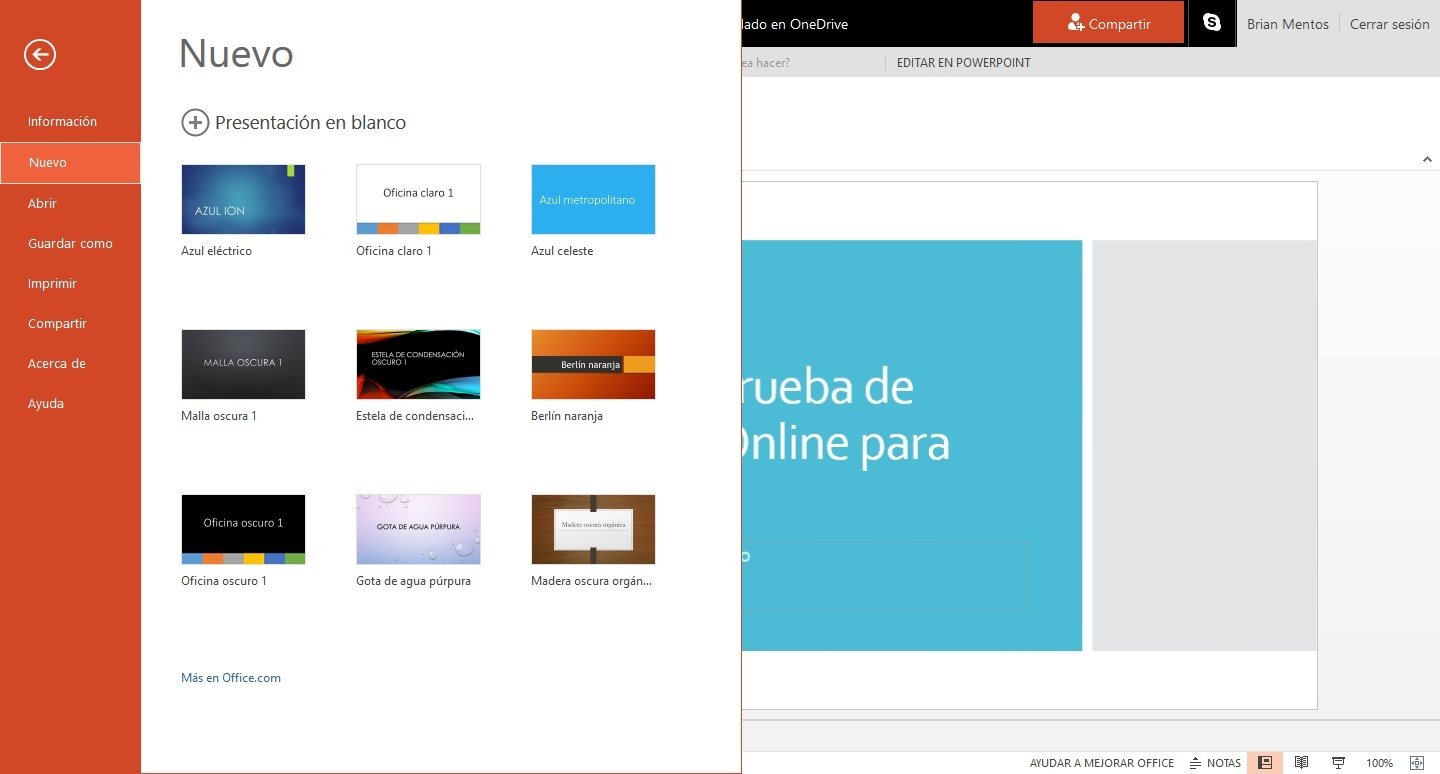Toggle the Notas pane in status bar

pos(1215,763)
